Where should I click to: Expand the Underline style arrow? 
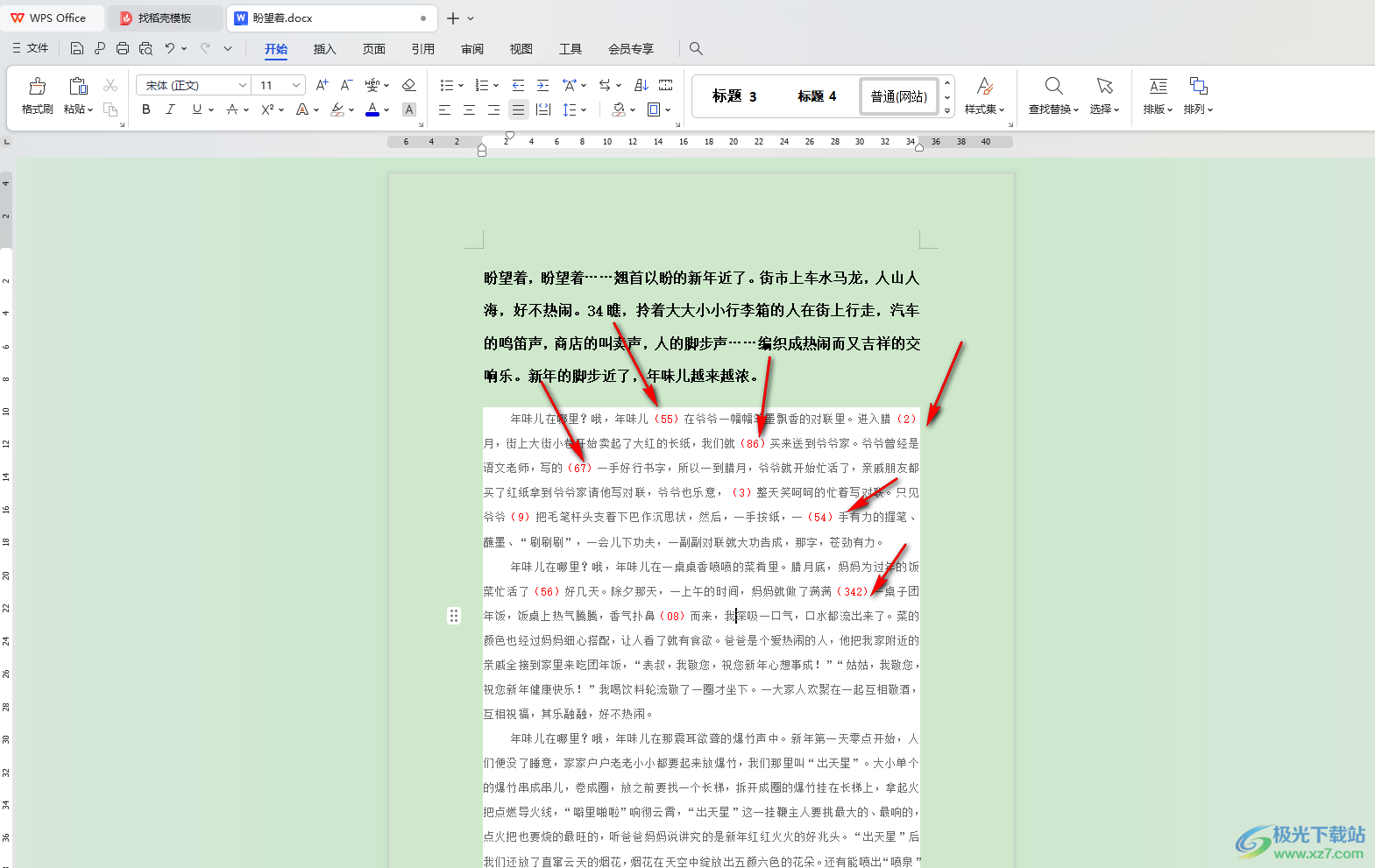click(211, 110)
